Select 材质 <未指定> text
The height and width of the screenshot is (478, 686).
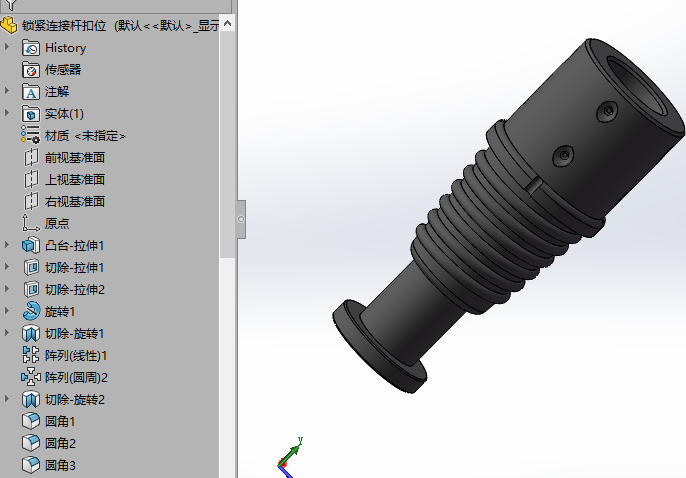(85, 136)
